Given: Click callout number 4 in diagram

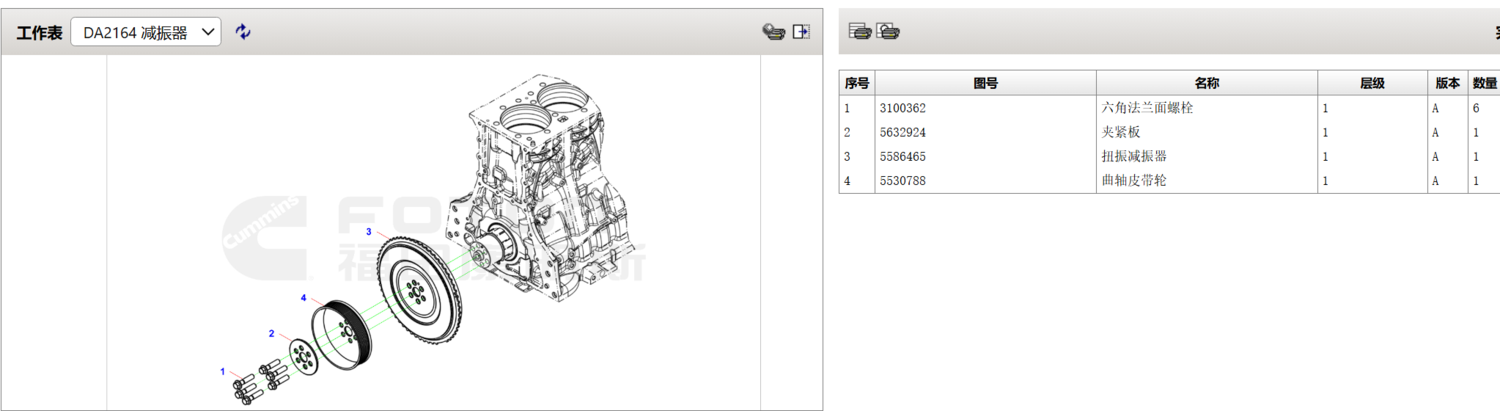Looking at the screenshot, I should [304, 298].
